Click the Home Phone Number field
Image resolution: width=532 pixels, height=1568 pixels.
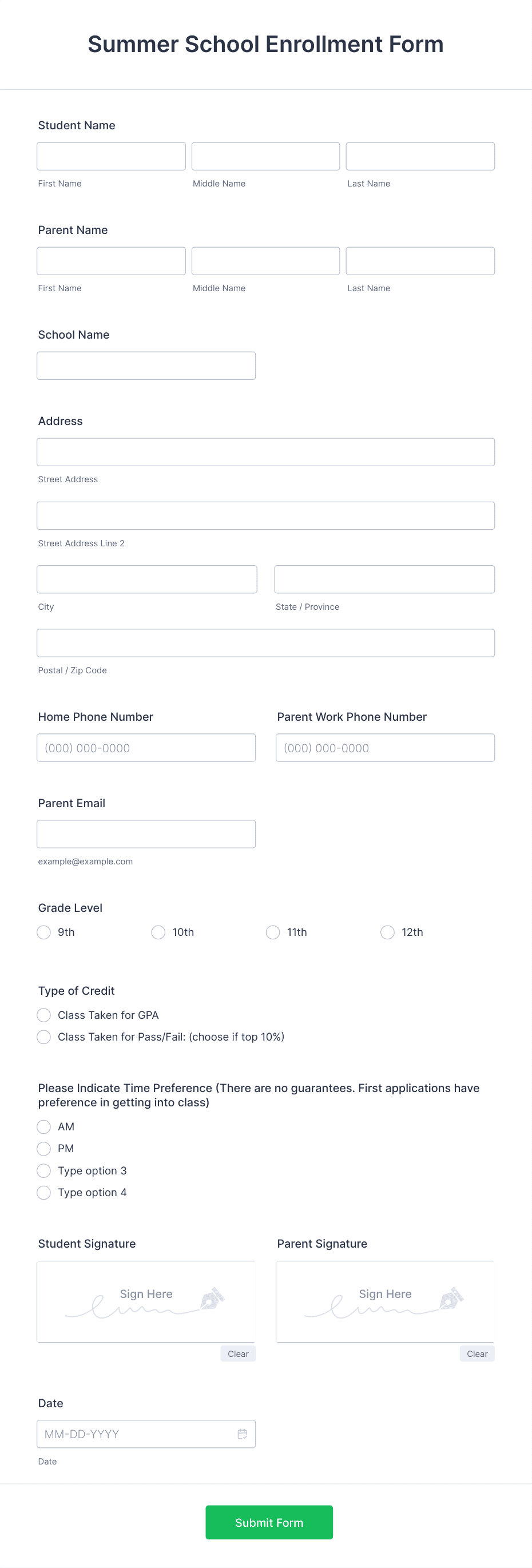146,748
